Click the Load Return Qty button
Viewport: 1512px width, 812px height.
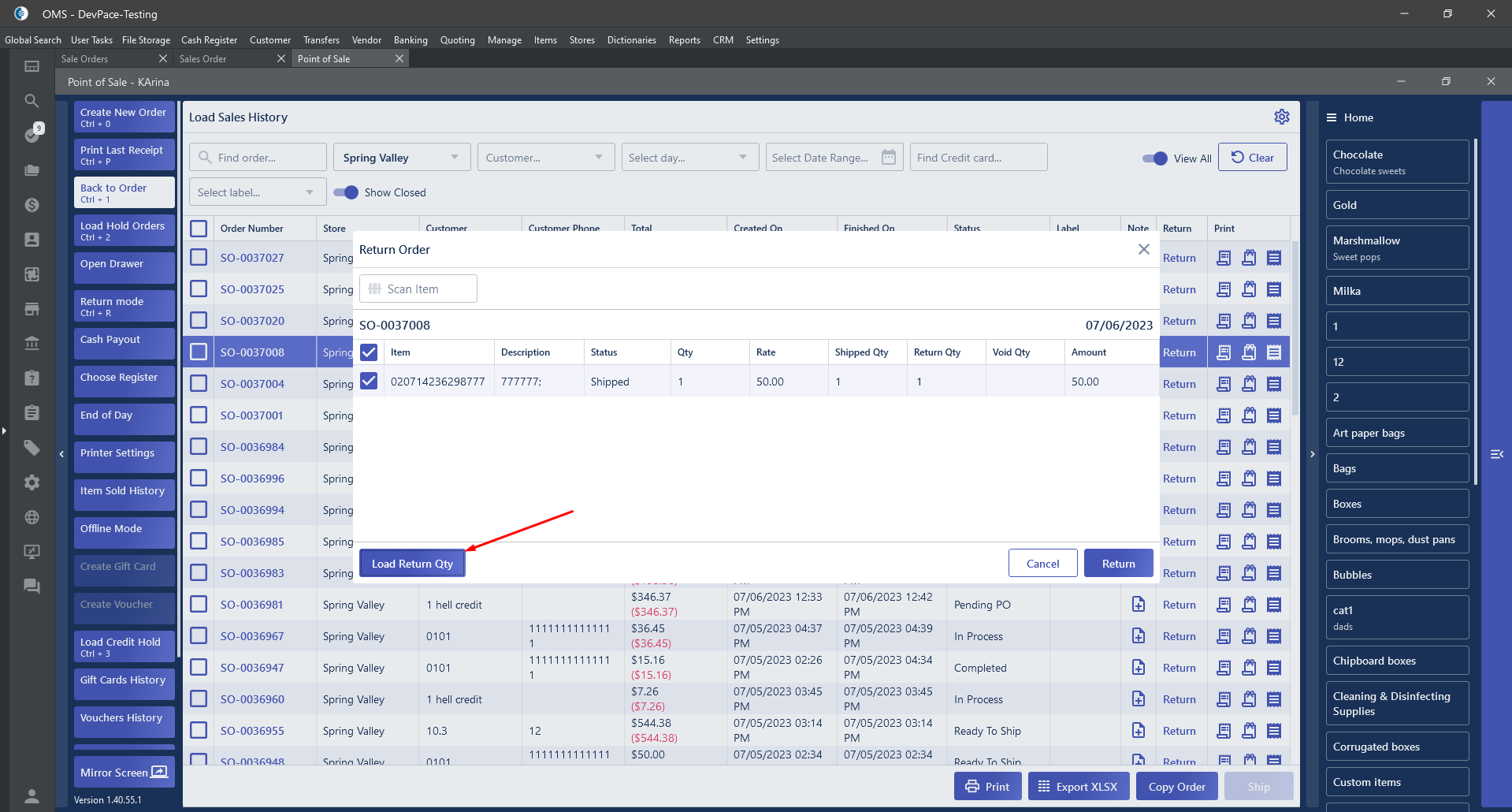(x=412, y=564)
